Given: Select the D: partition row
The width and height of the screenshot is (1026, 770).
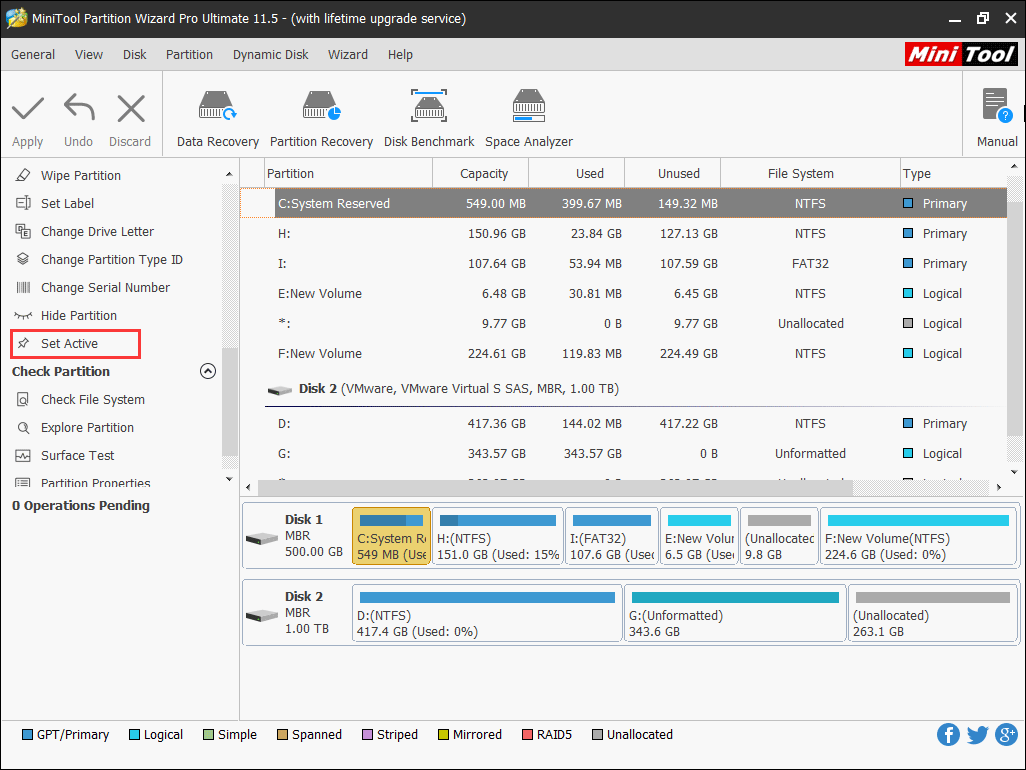Looking at the screenshot, I should coord(624,424).
